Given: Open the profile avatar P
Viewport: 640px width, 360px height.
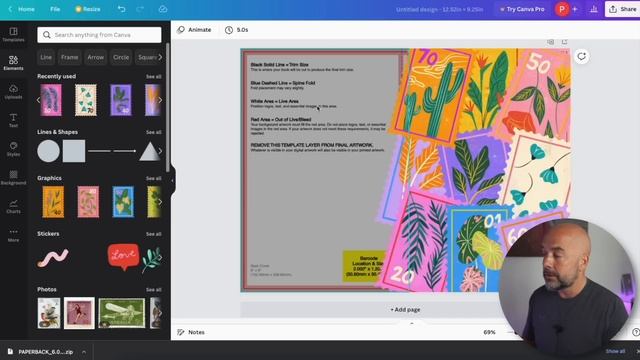Looking at the screenshot, I should [562, 9].
